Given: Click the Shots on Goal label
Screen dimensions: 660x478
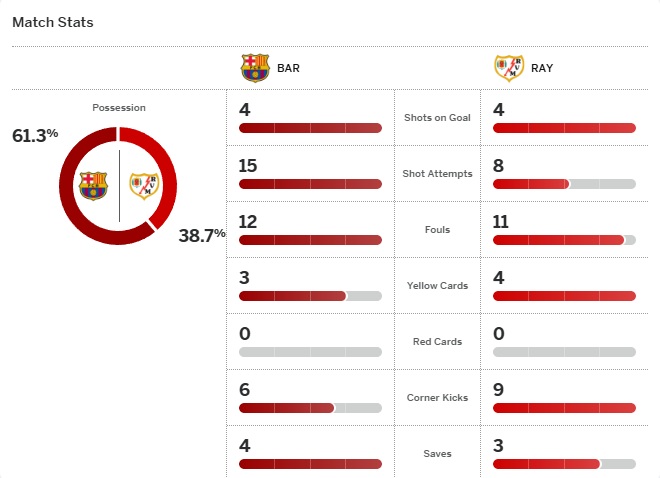Looking at the screenshot, I should point(437,118).
